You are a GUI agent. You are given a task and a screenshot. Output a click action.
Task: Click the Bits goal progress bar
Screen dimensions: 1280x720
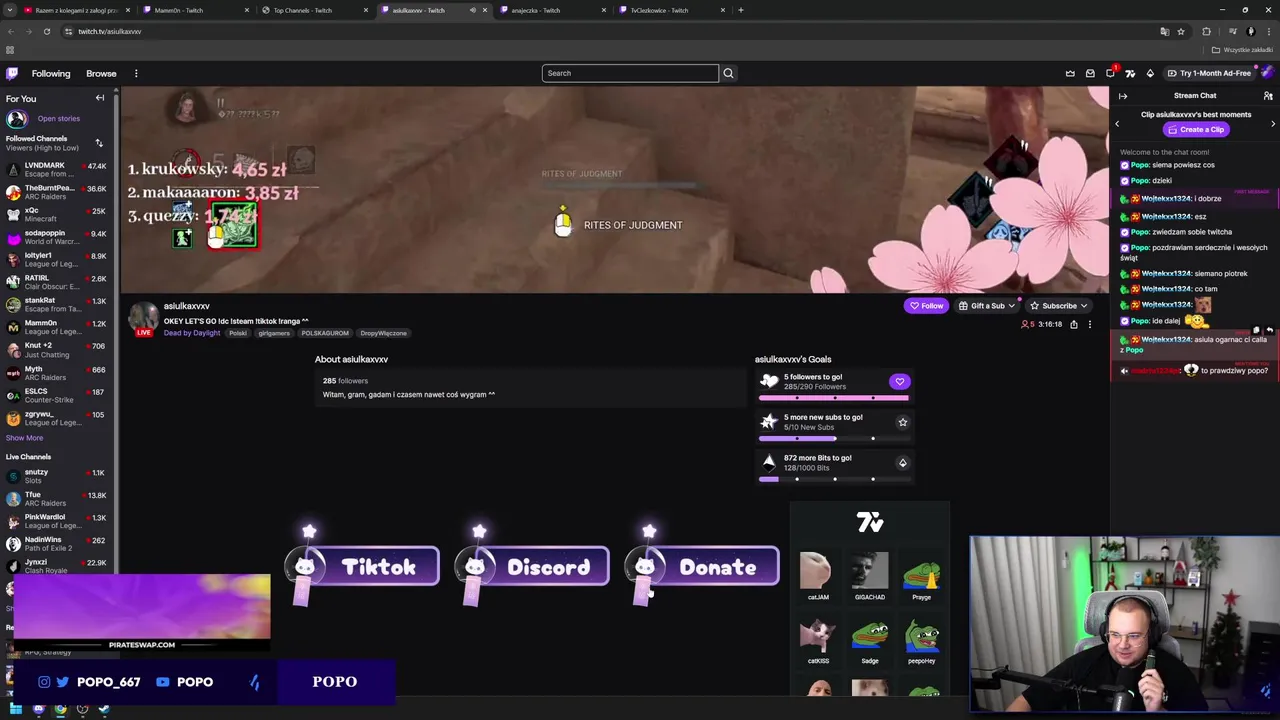tap(834, 479)
